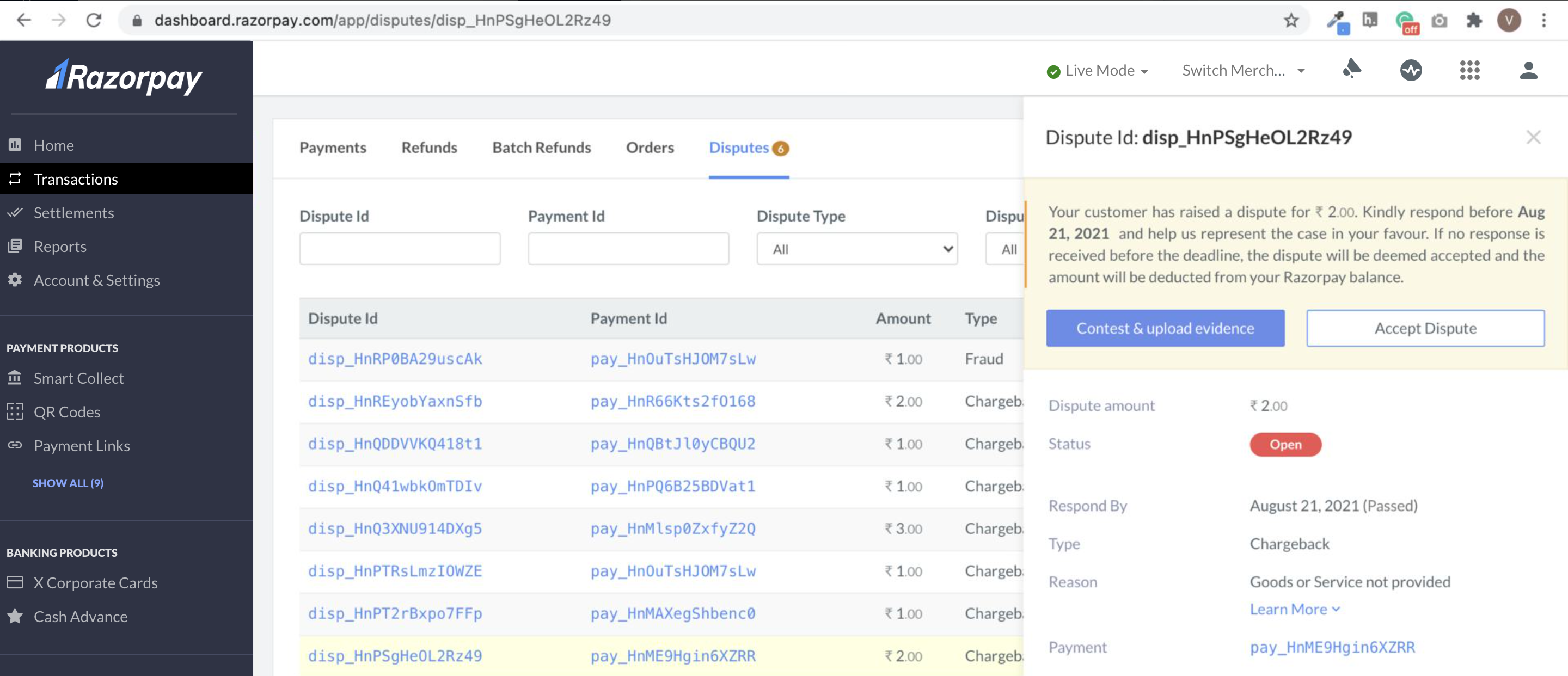1568x676 pixels.
Task: Open the partially hidden All status dropdown
Action: pyautogui.click(x=1004, y=249)
